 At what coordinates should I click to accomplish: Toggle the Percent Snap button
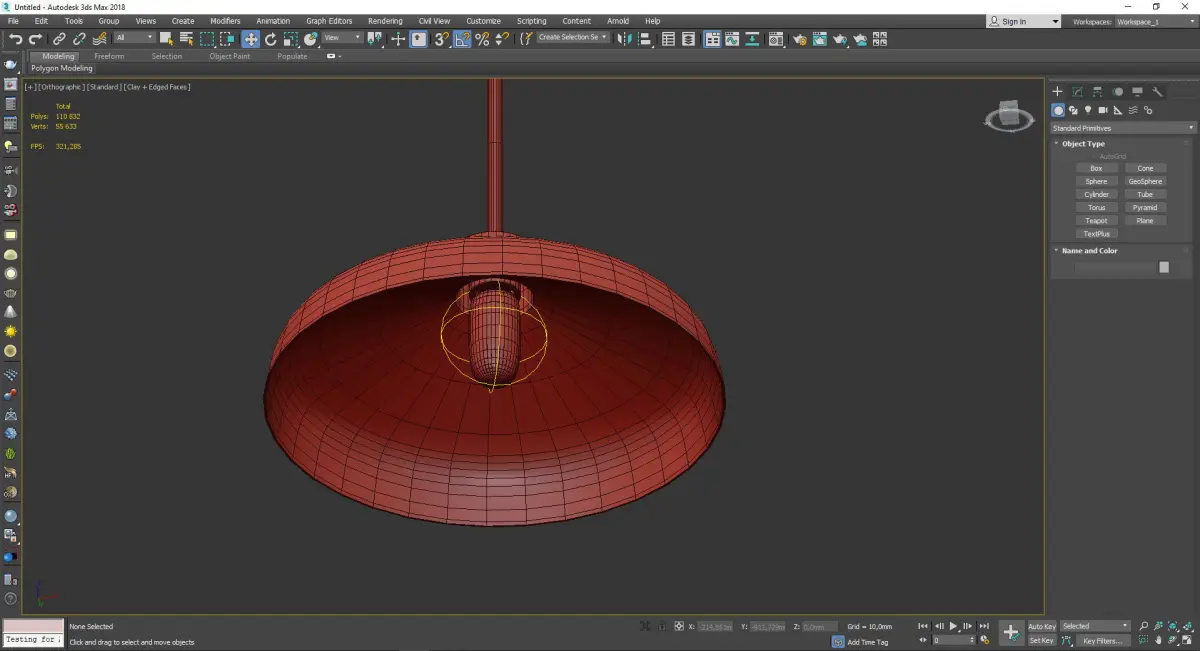(x=482, y=39)
